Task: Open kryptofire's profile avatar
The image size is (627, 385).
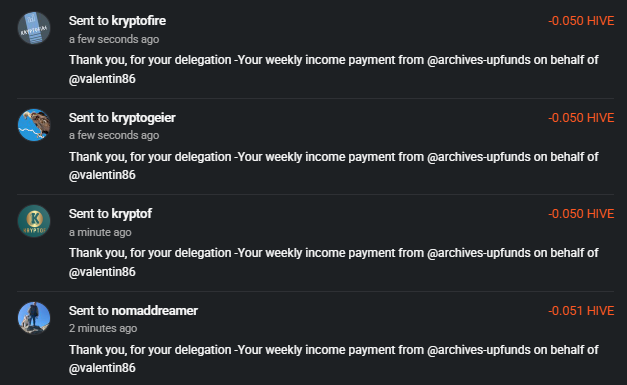Action: (34, 28)
